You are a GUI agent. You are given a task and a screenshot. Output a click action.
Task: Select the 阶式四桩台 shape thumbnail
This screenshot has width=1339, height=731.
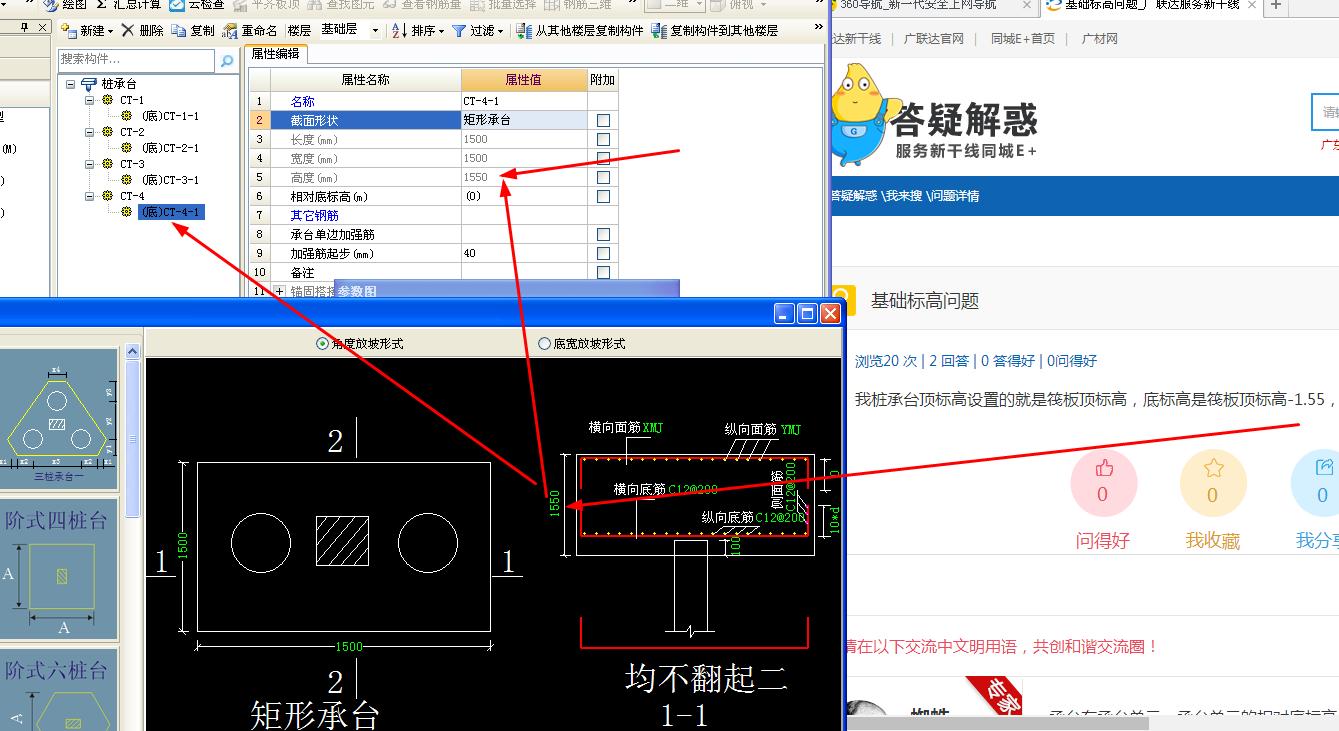click(x=59, y=569)
